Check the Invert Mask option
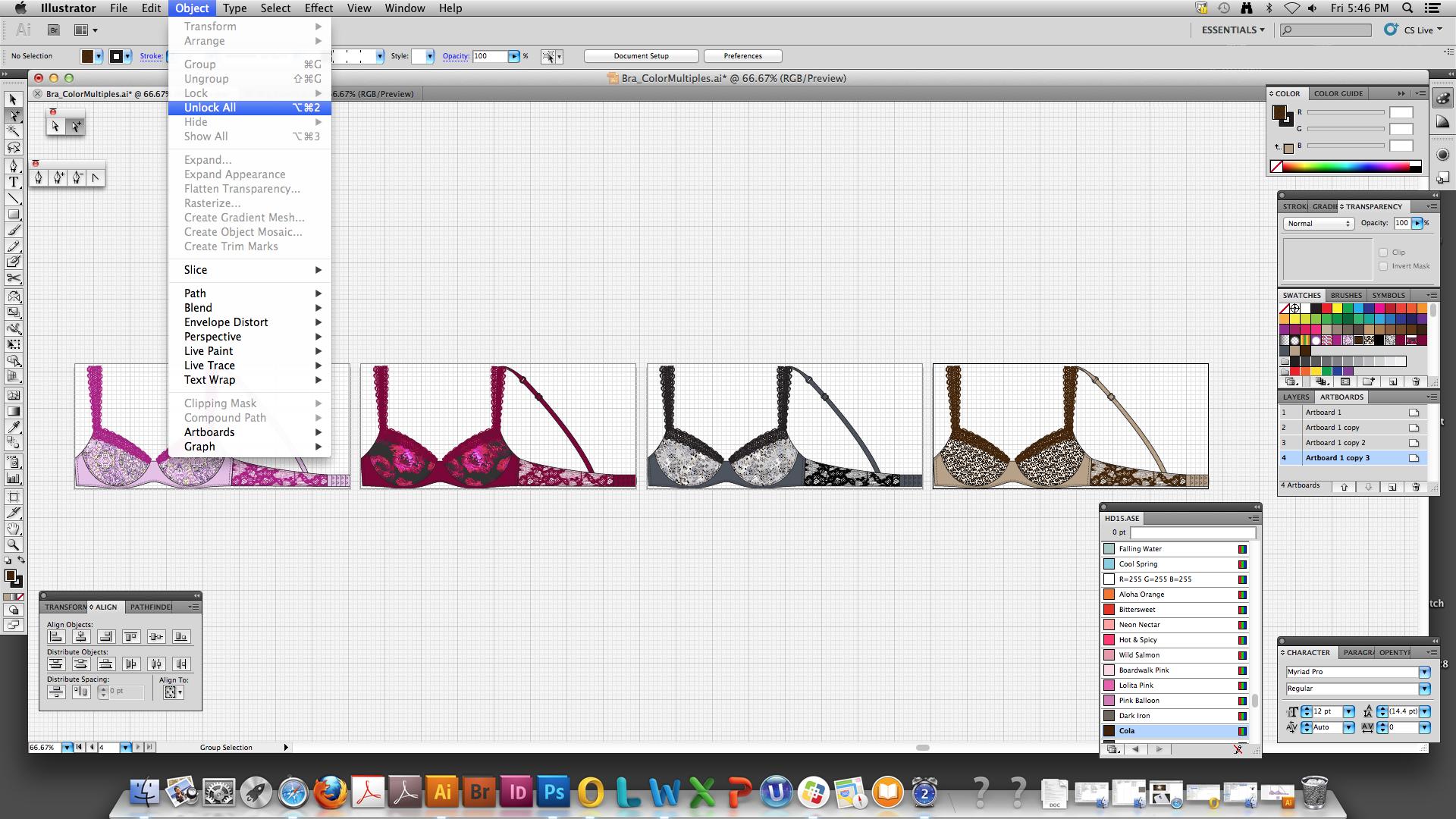Viewport: 1456px width, 819px height. coord(1383,266)
